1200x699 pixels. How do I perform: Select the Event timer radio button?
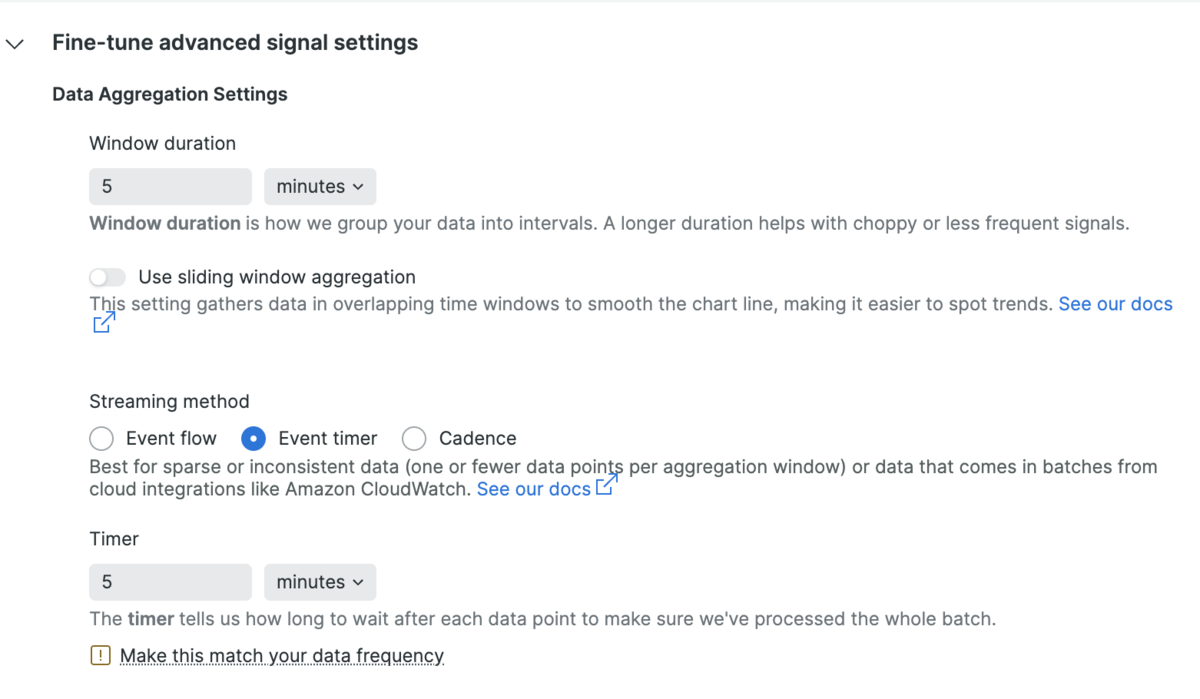pos(254,438)
